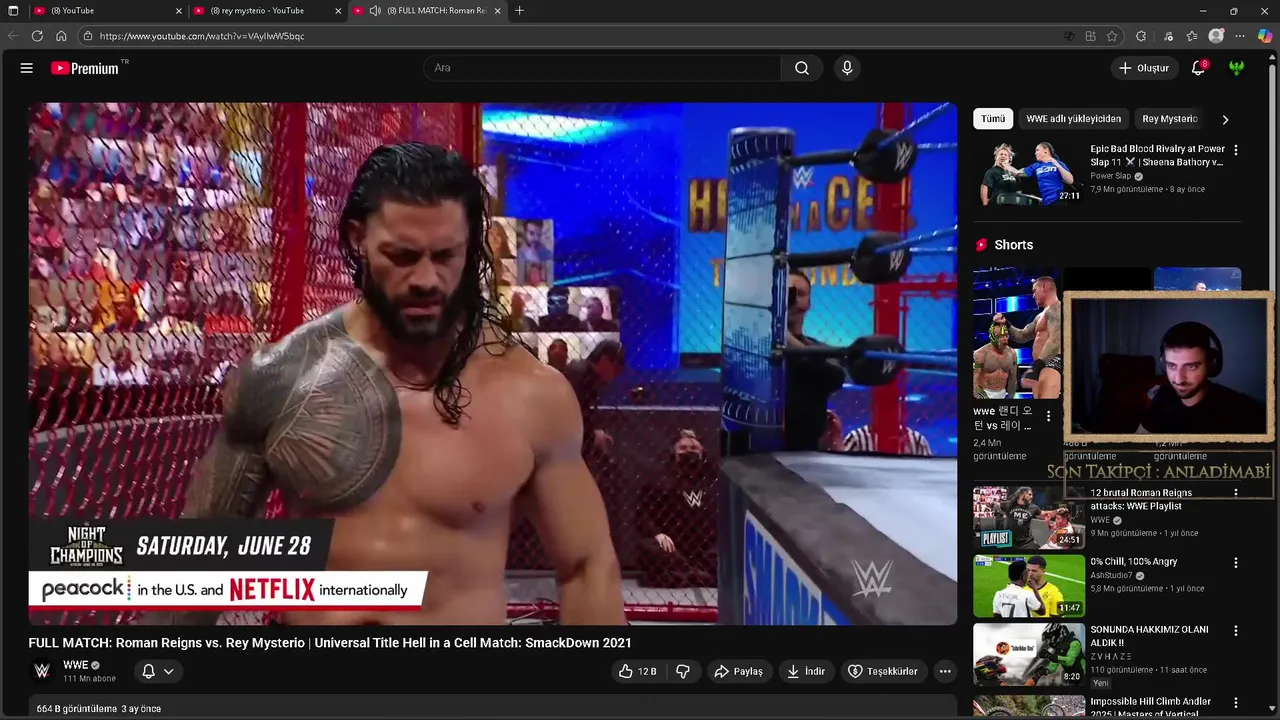
Task: Go back with browser back arrow
Action: [x=13, y=36]
